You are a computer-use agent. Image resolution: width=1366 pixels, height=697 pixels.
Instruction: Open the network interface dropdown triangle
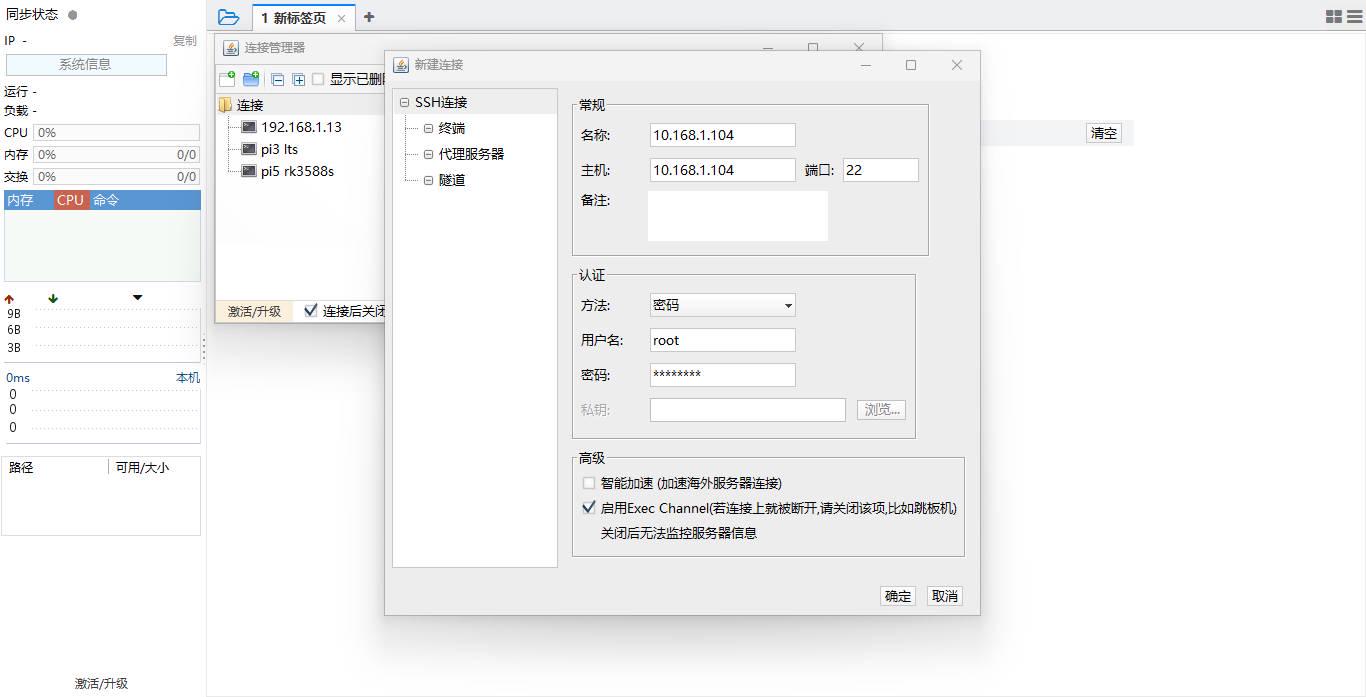point(137,298)
